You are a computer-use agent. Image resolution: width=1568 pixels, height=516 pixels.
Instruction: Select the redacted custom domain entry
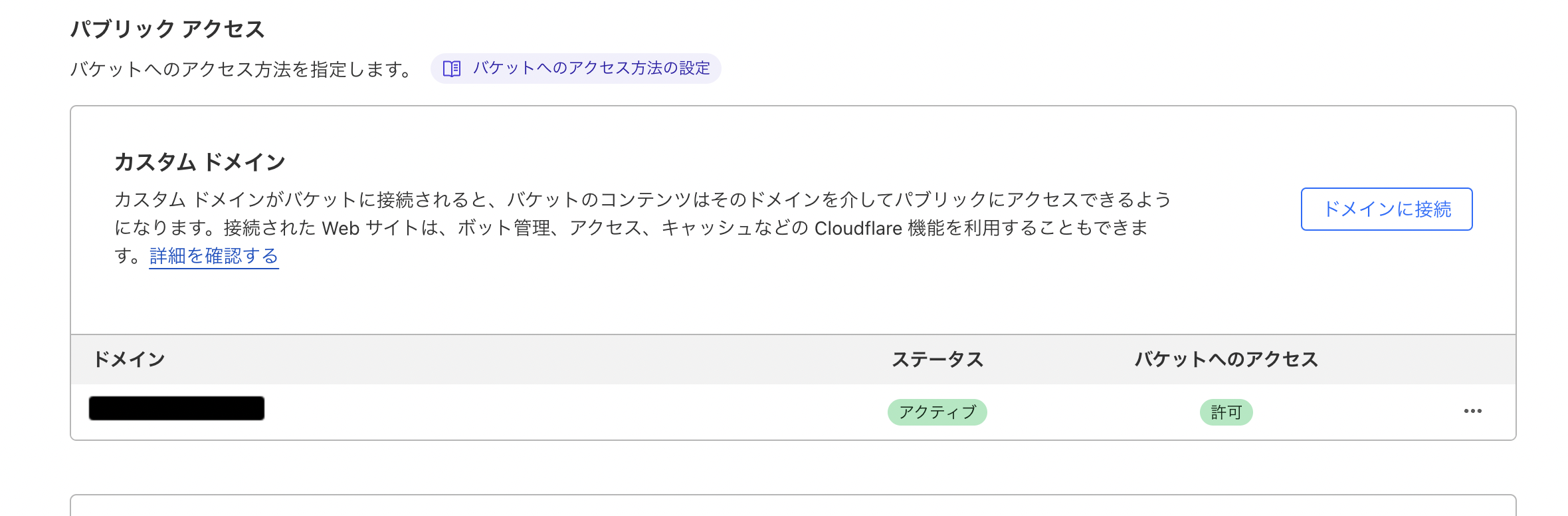click(175, 409)
